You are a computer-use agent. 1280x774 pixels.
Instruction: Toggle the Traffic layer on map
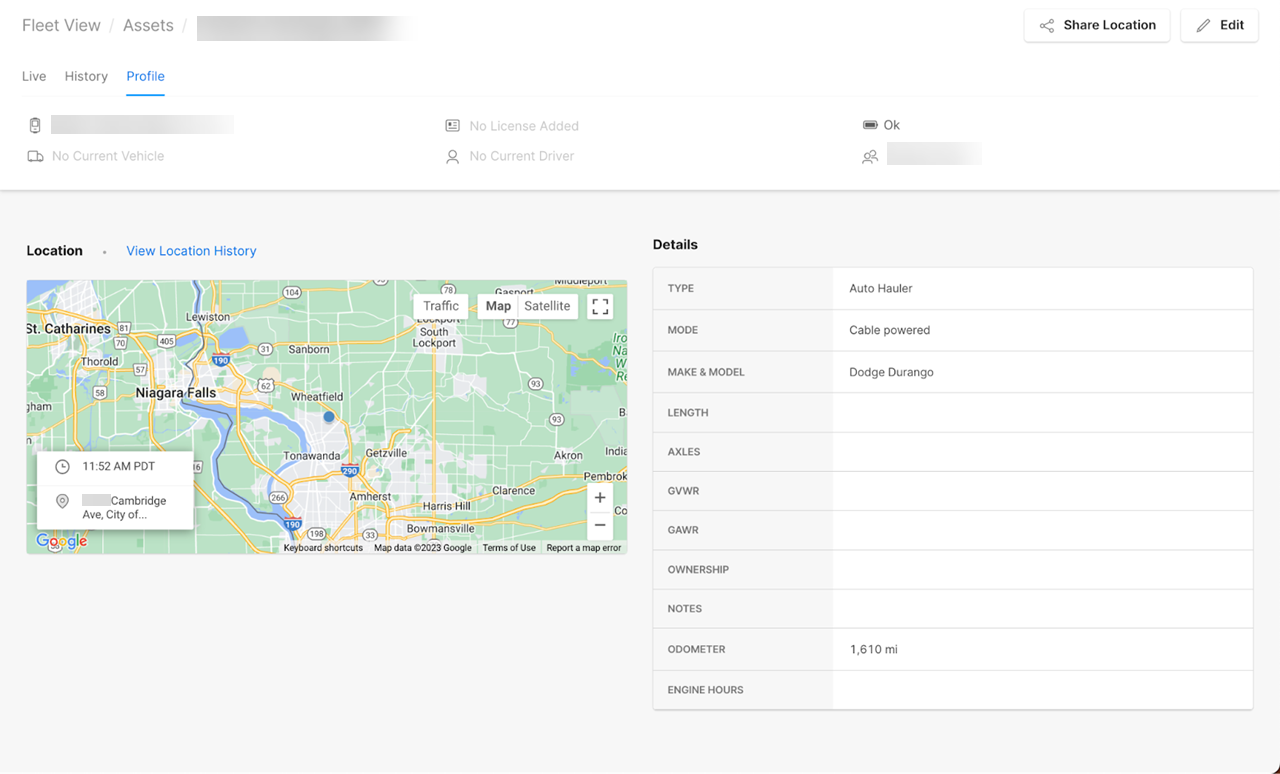pos(441,306)
